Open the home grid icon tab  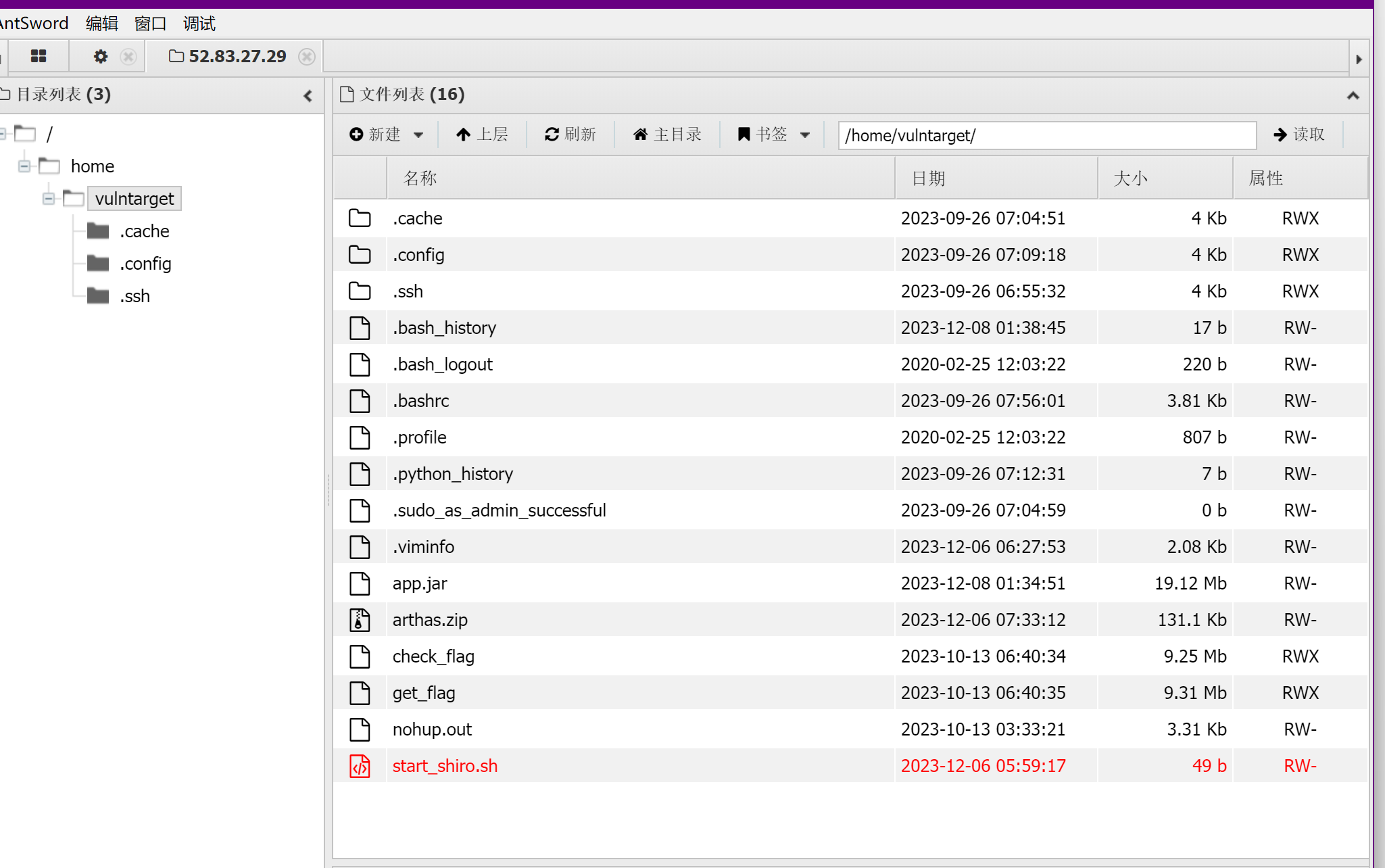coord(39,56)
